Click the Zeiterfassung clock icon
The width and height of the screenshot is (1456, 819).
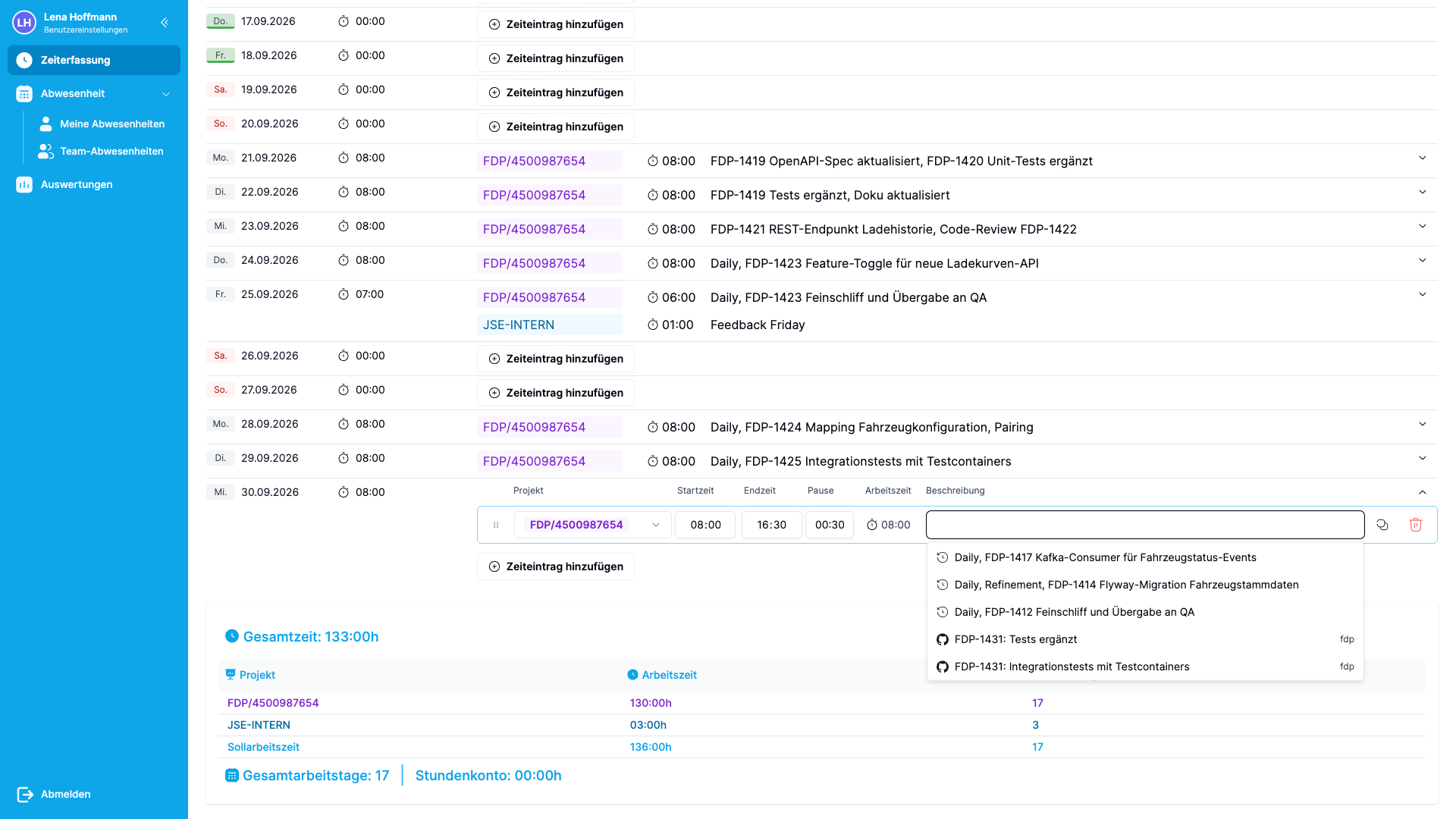tap(24, 60)
